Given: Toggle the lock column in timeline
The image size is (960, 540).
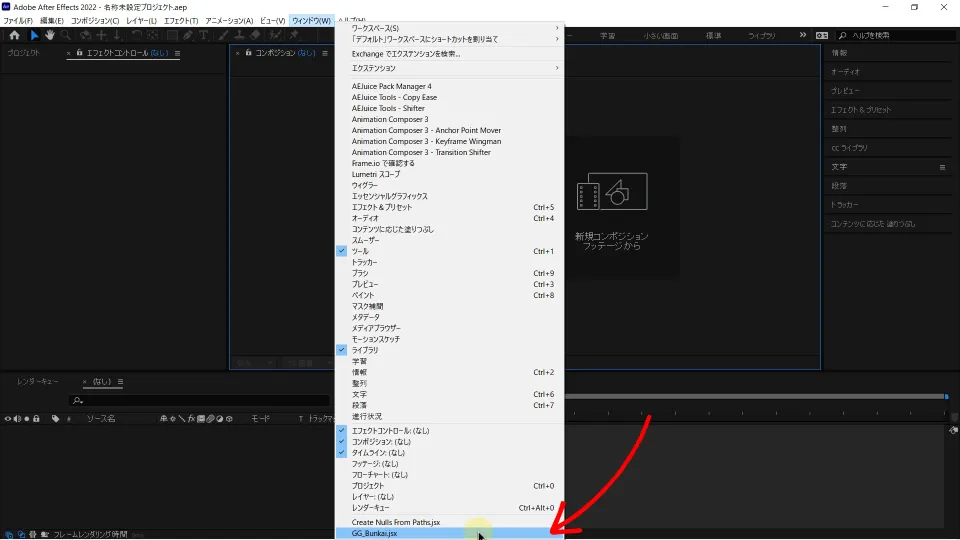Looking at the screenshot, I should pos(36,419).
